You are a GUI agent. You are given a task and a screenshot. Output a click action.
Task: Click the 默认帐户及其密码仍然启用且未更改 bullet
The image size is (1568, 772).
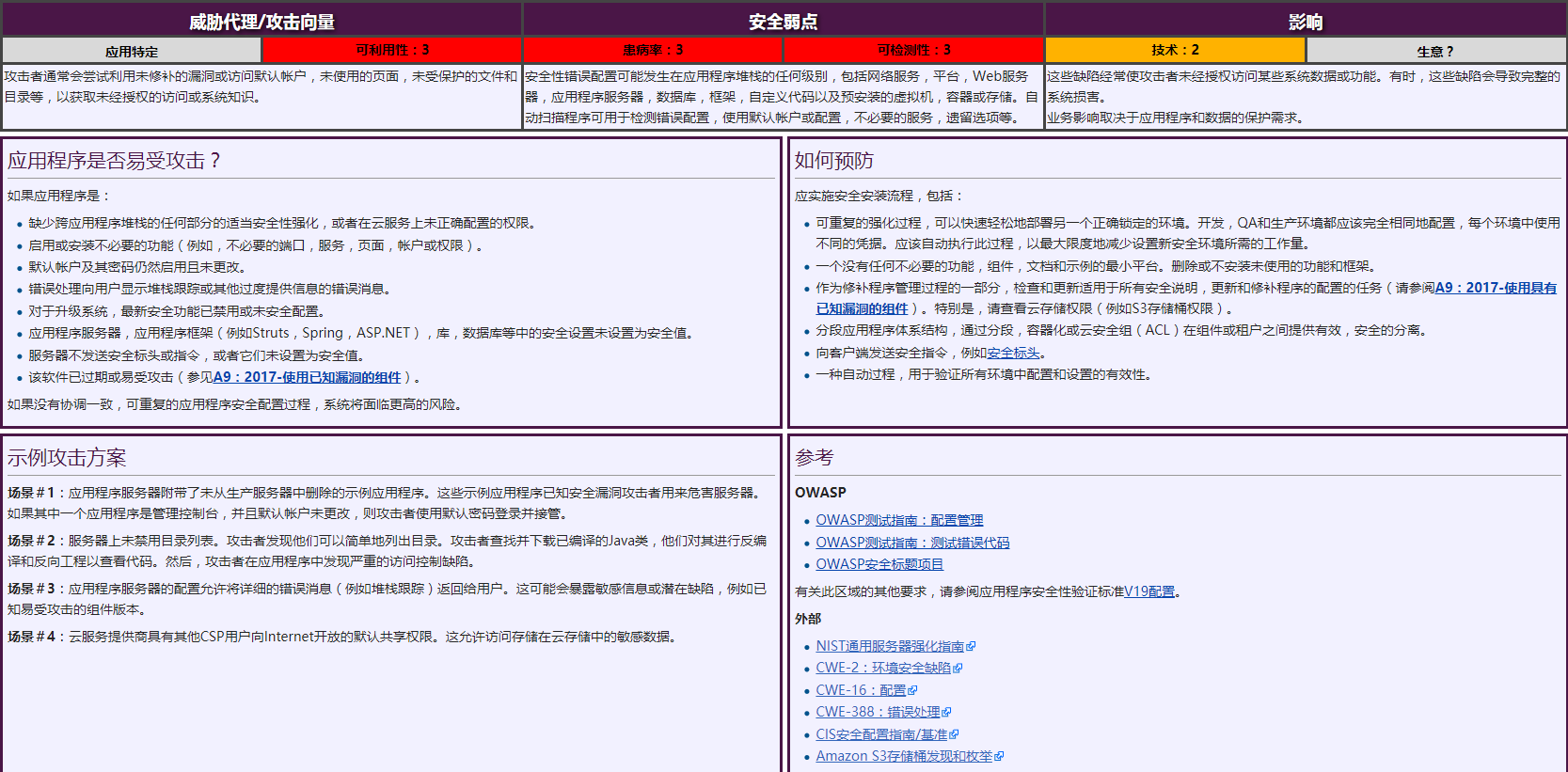(x=137, y=267)
